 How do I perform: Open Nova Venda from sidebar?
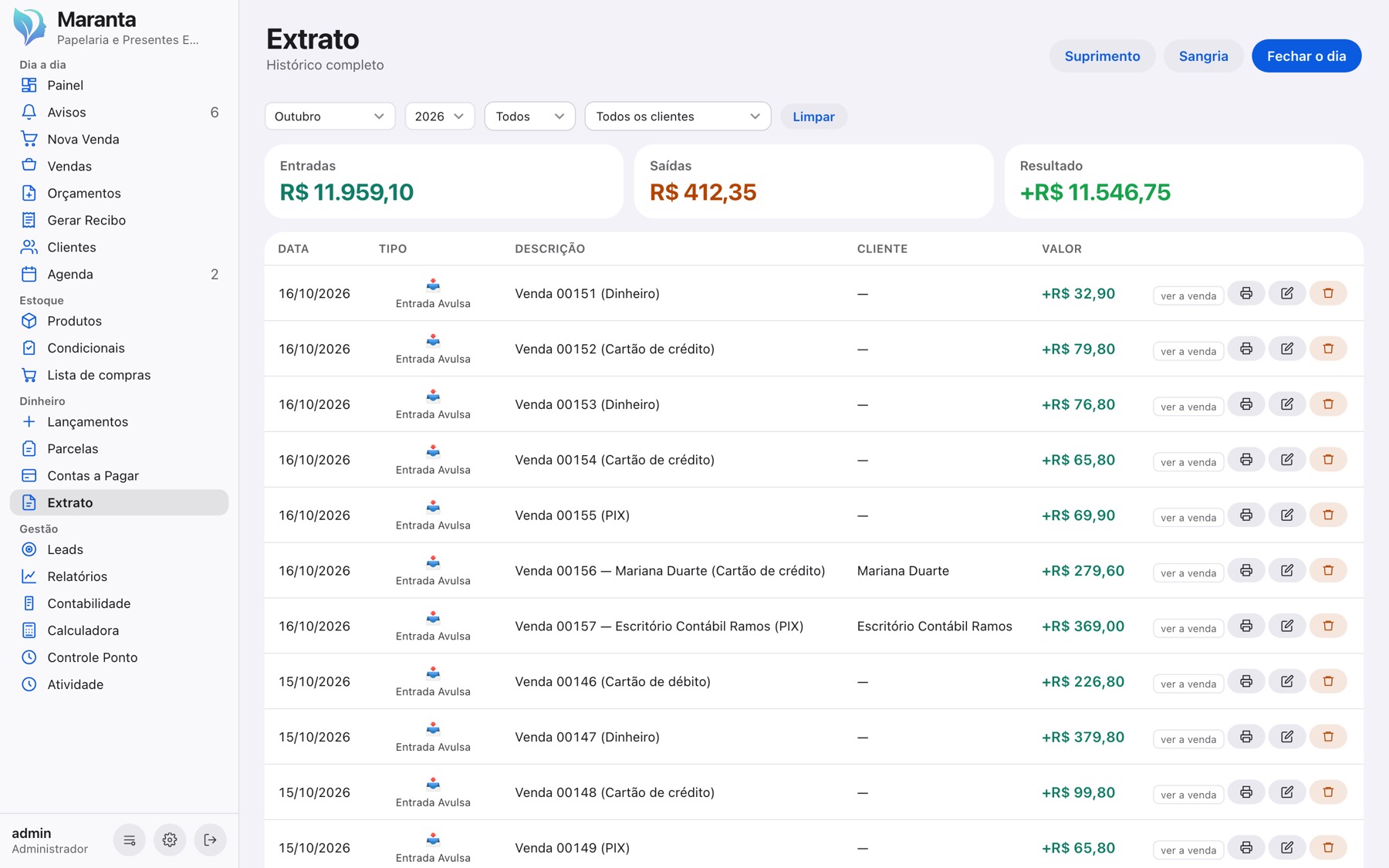tap(119, 140)
